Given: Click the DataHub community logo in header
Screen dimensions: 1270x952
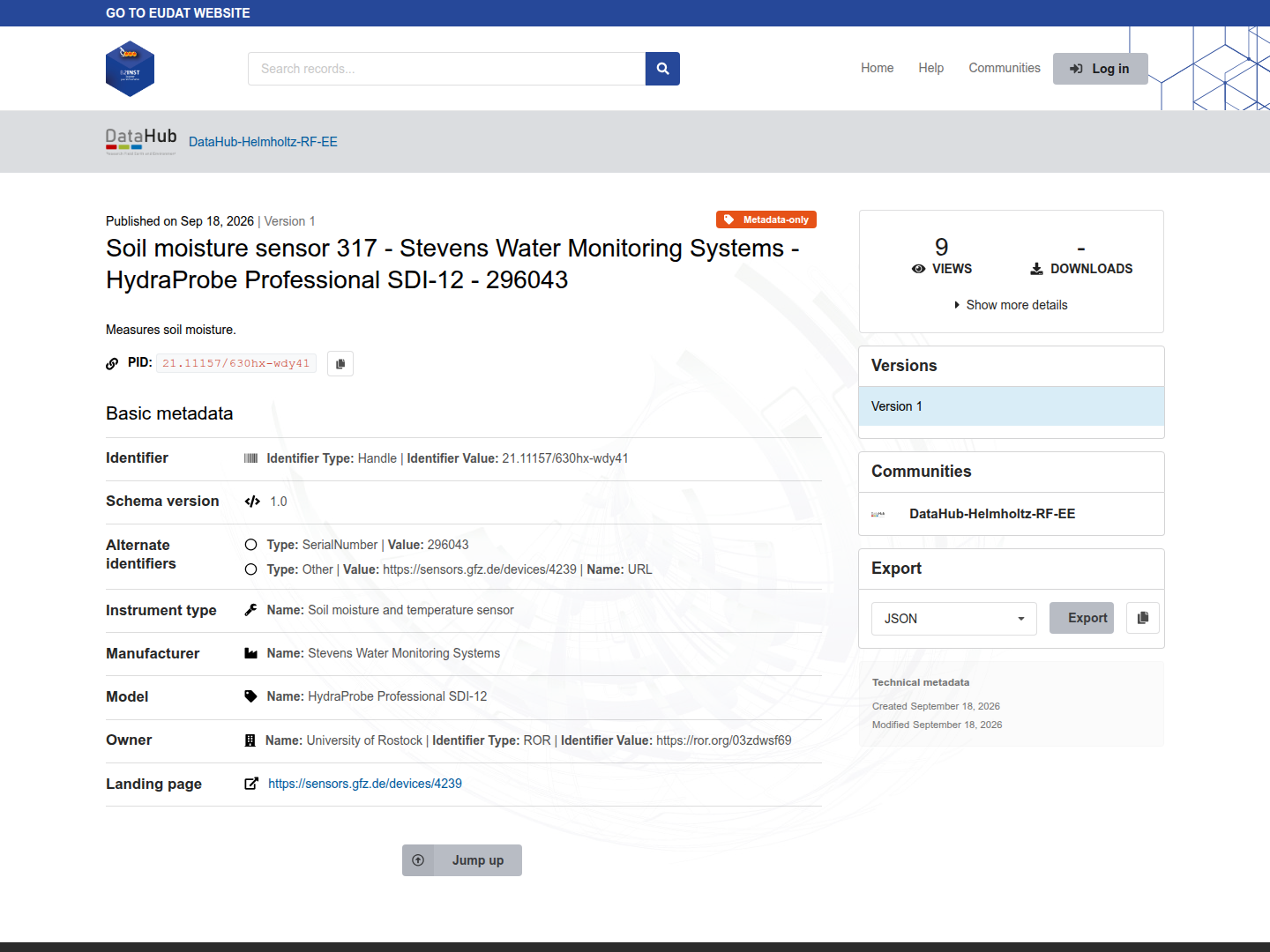Looking at the screenshot, I should click(x=141, y=141).
